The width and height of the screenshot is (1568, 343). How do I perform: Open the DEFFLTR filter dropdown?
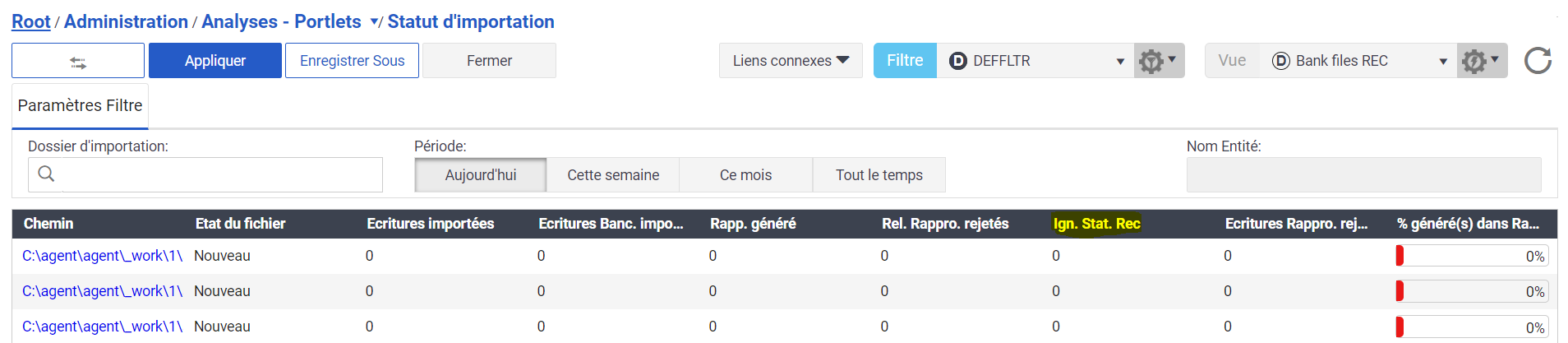click(1119, 62)
